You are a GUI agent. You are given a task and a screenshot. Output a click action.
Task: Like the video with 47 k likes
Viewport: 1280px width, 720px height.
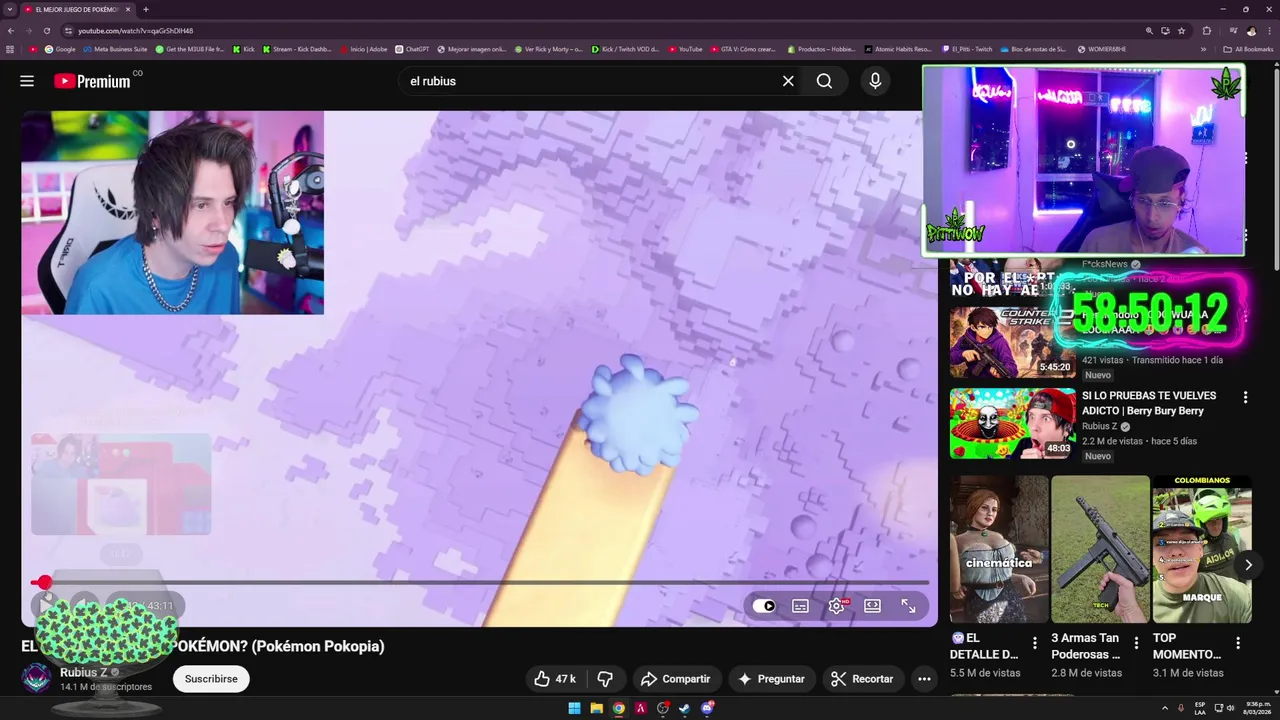[554, 679]
